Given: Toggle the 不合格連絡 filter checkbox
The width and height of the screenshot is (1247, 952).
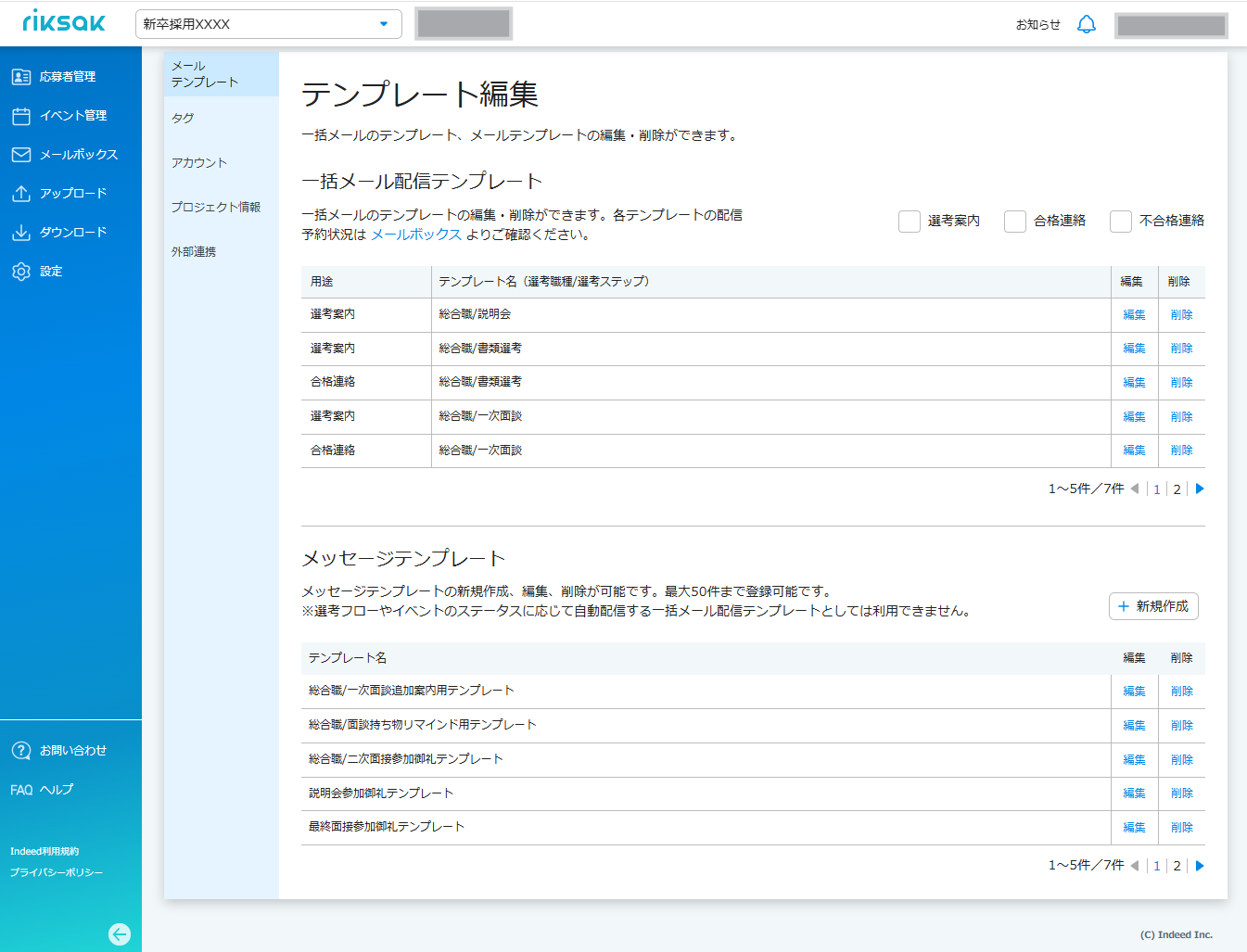Looking at the screenshot, I should 1121,221.
